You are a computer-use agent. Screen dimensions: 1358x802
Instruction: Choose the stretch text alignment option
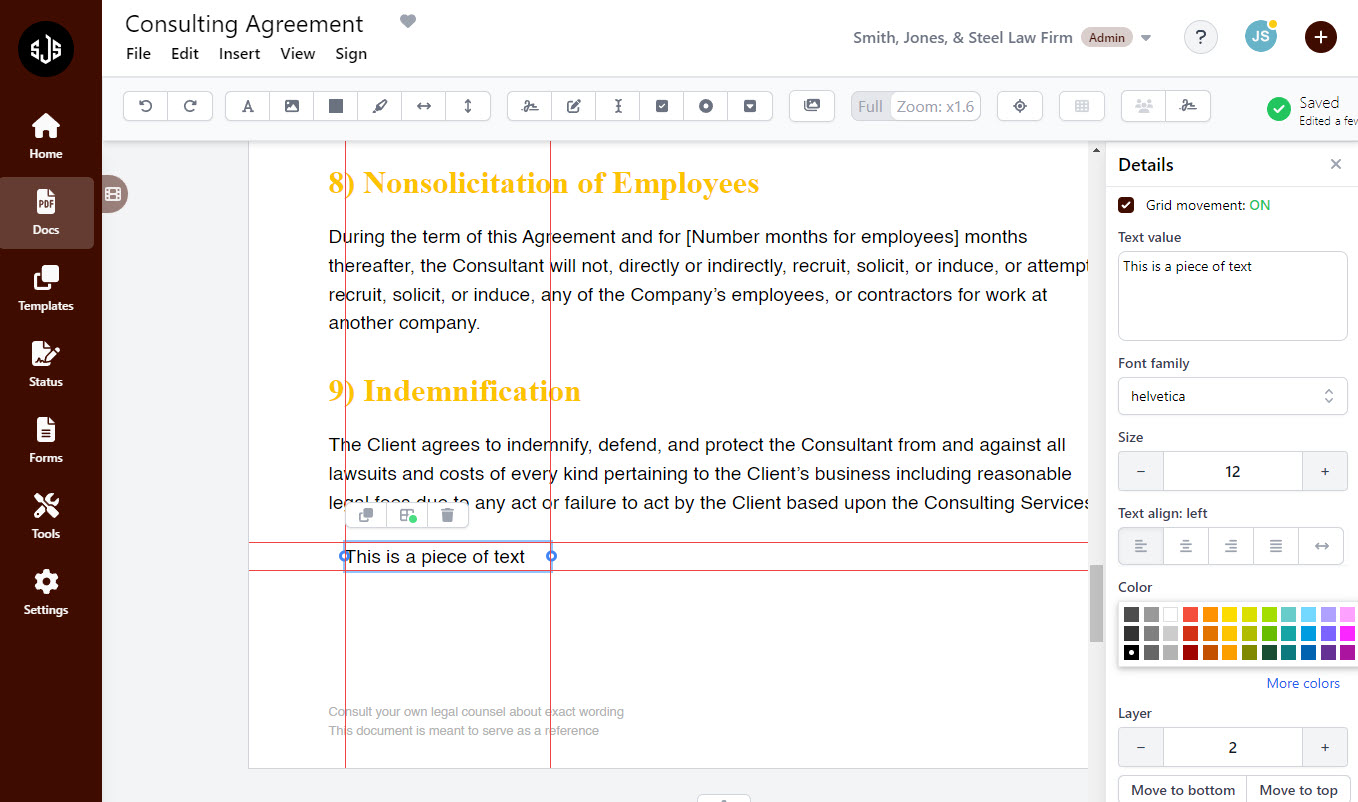click(x=1321, y=546)
